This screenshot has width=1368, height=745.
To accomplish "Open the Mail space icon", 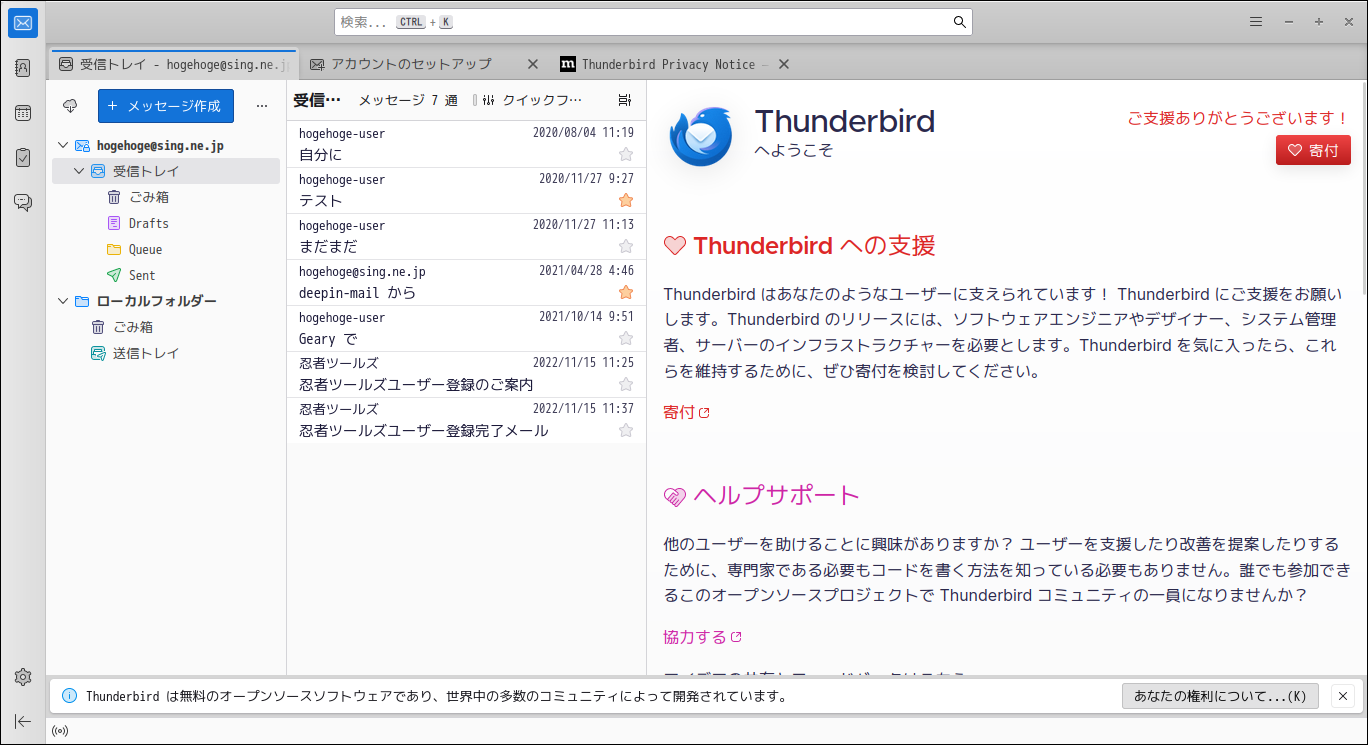I will 23,22.
